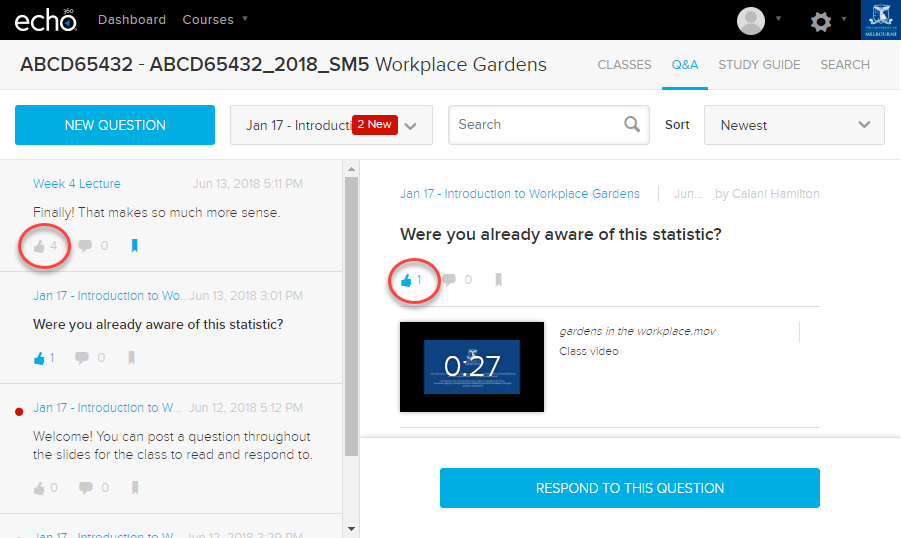Go to the Classes tab
The width and height of the screenshot is (901, 538).
pyautogui.click(x=624, y=65)
